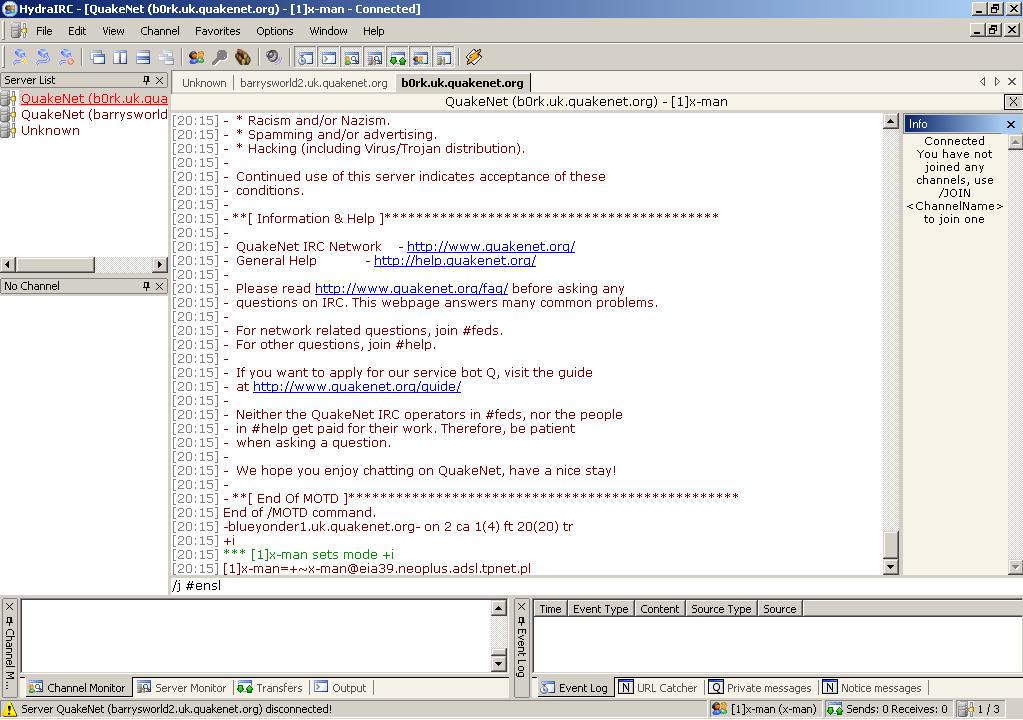Click the server icon beside QuakeNet (b0rk.uk.qua
This screenshot has width=1023, height=720.
coord(8,98)
